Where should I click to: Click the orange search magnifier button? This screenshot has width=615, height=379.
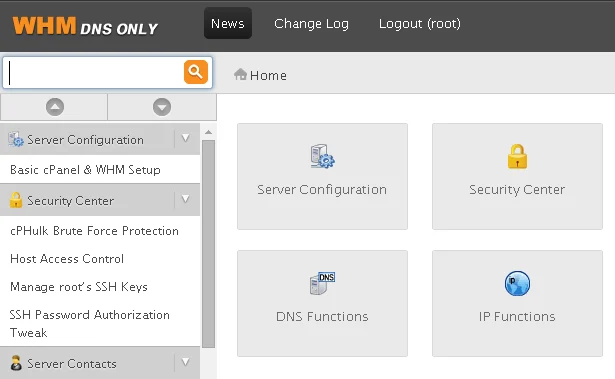[x=196, y=72]
